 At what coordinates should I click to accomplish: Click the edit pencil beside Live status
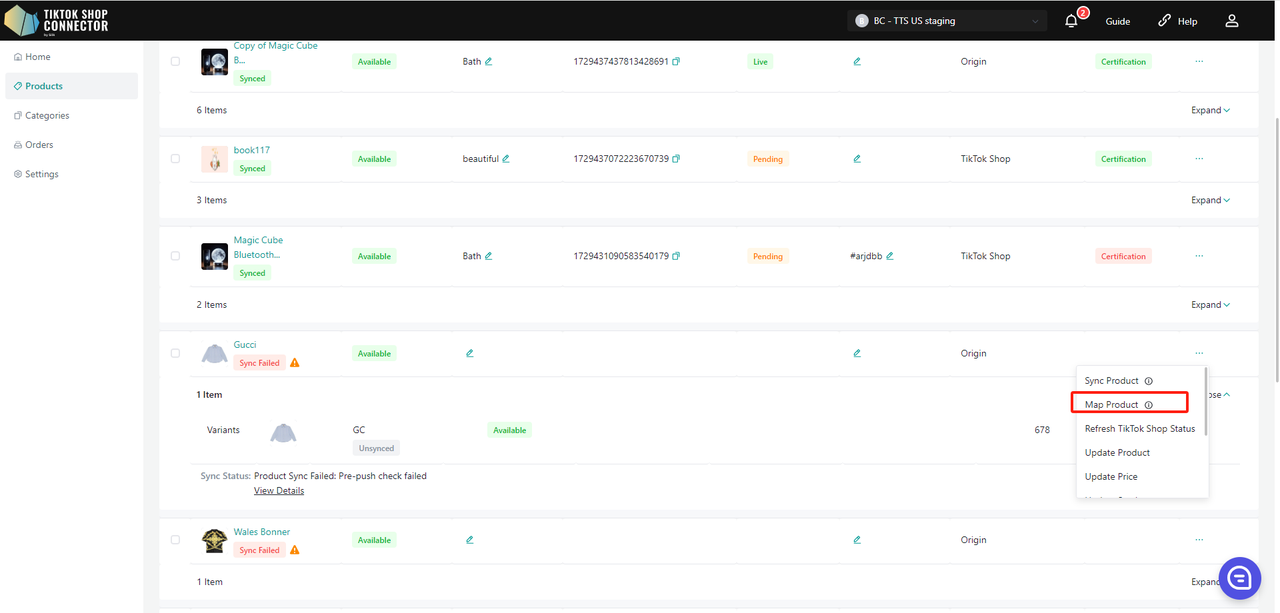[x=857, y=62]
